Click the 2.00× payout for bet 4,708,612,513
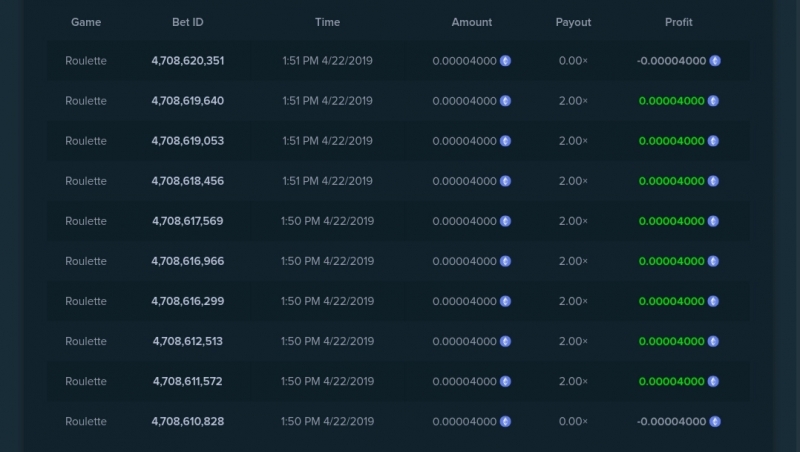This screenshot has height=452, width=800. (x=573, y=341)
